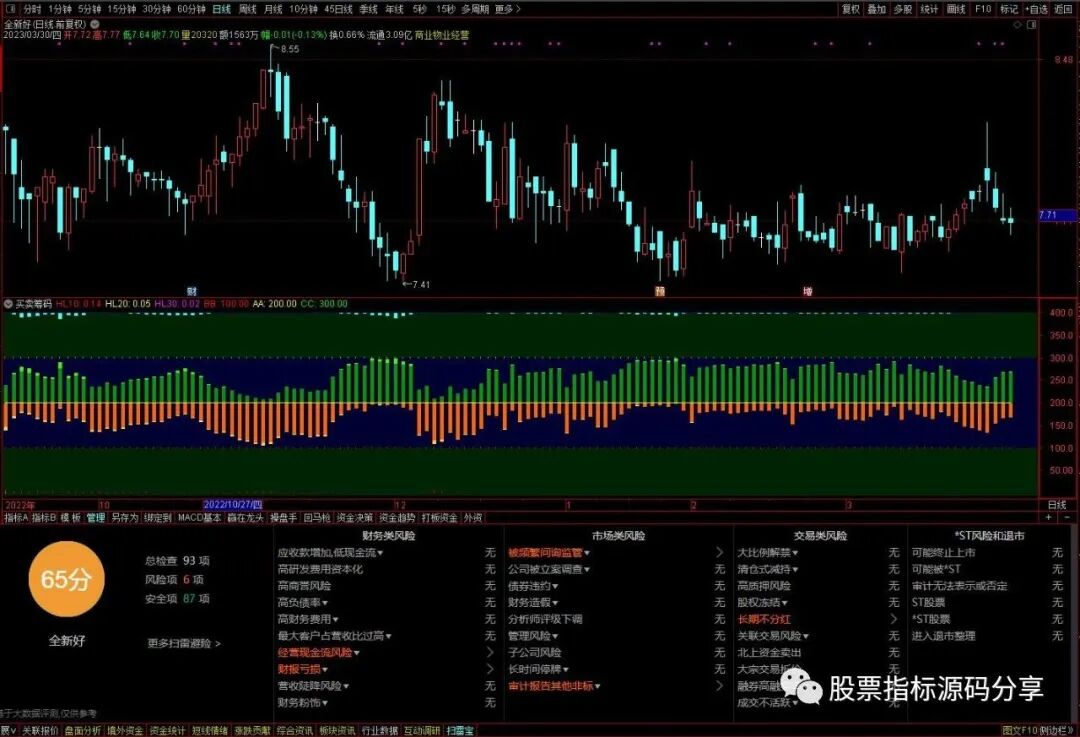Click the 返回 button

click(x=1064, y=9)
